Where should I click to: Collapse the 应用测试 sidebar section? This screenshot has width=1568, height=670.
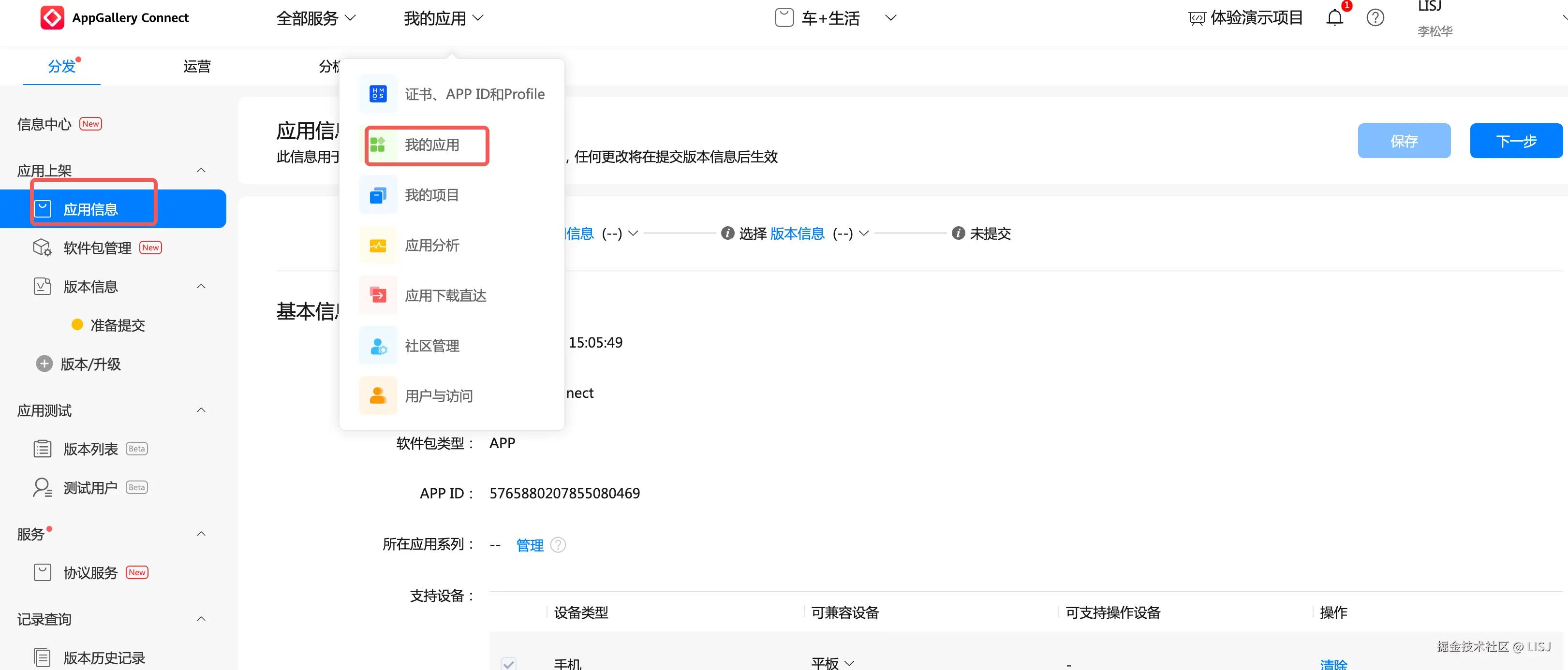[x=202, y=410]
